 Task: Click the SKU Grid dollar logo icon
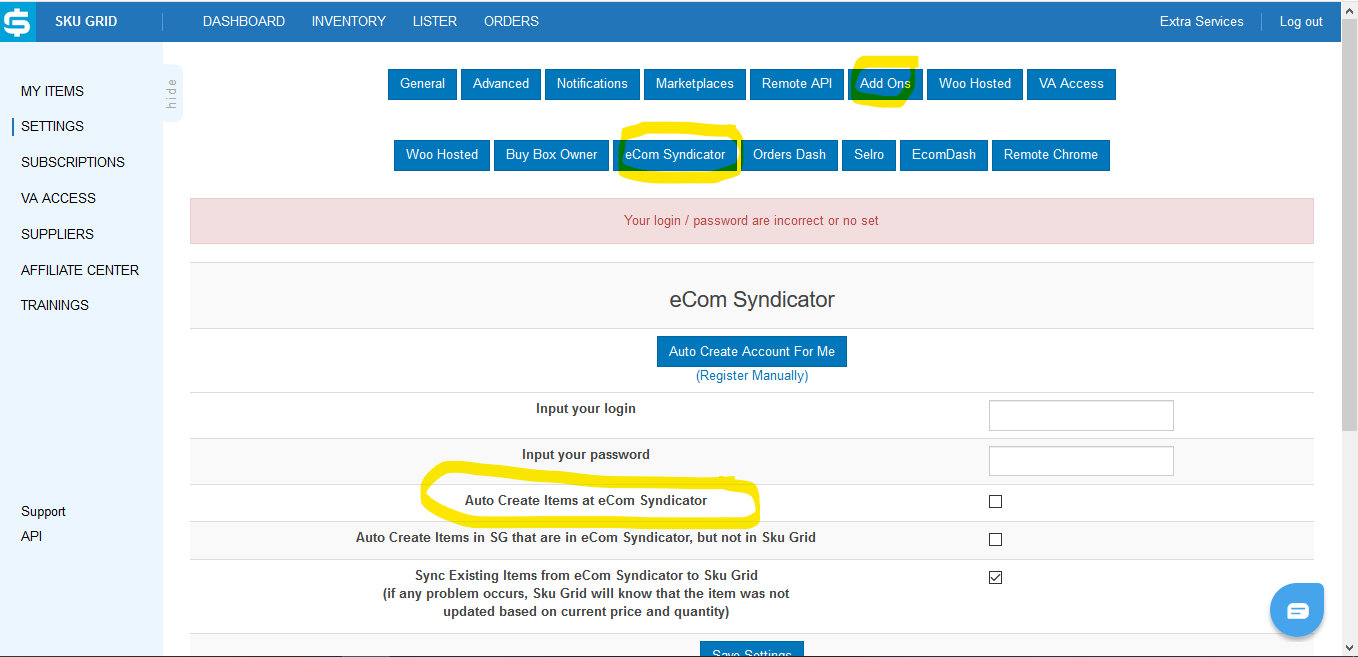coord(17,21)
